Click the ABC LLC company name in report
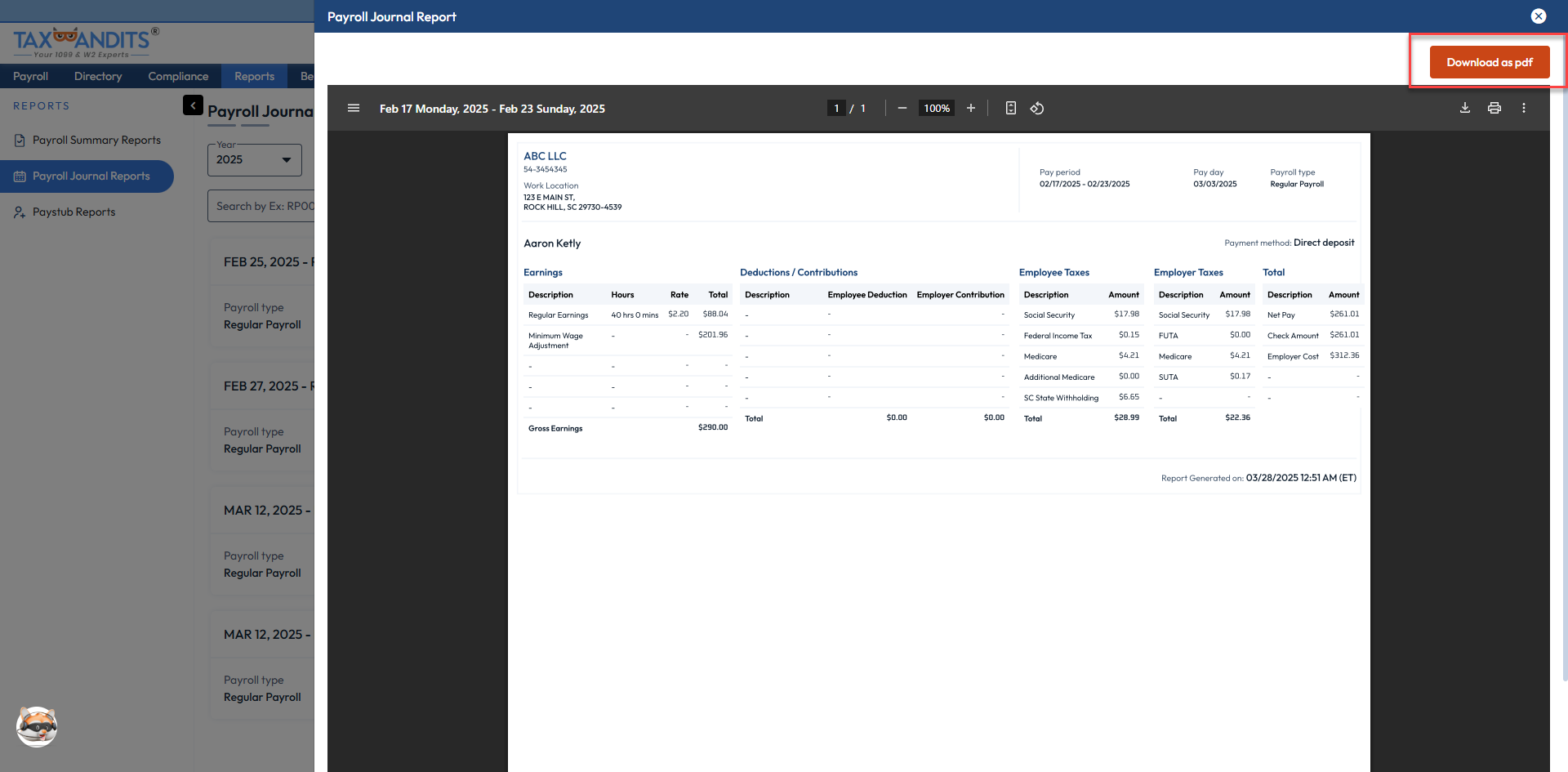The height and width of the screenshot is (772, 1568). pos(545,156)
